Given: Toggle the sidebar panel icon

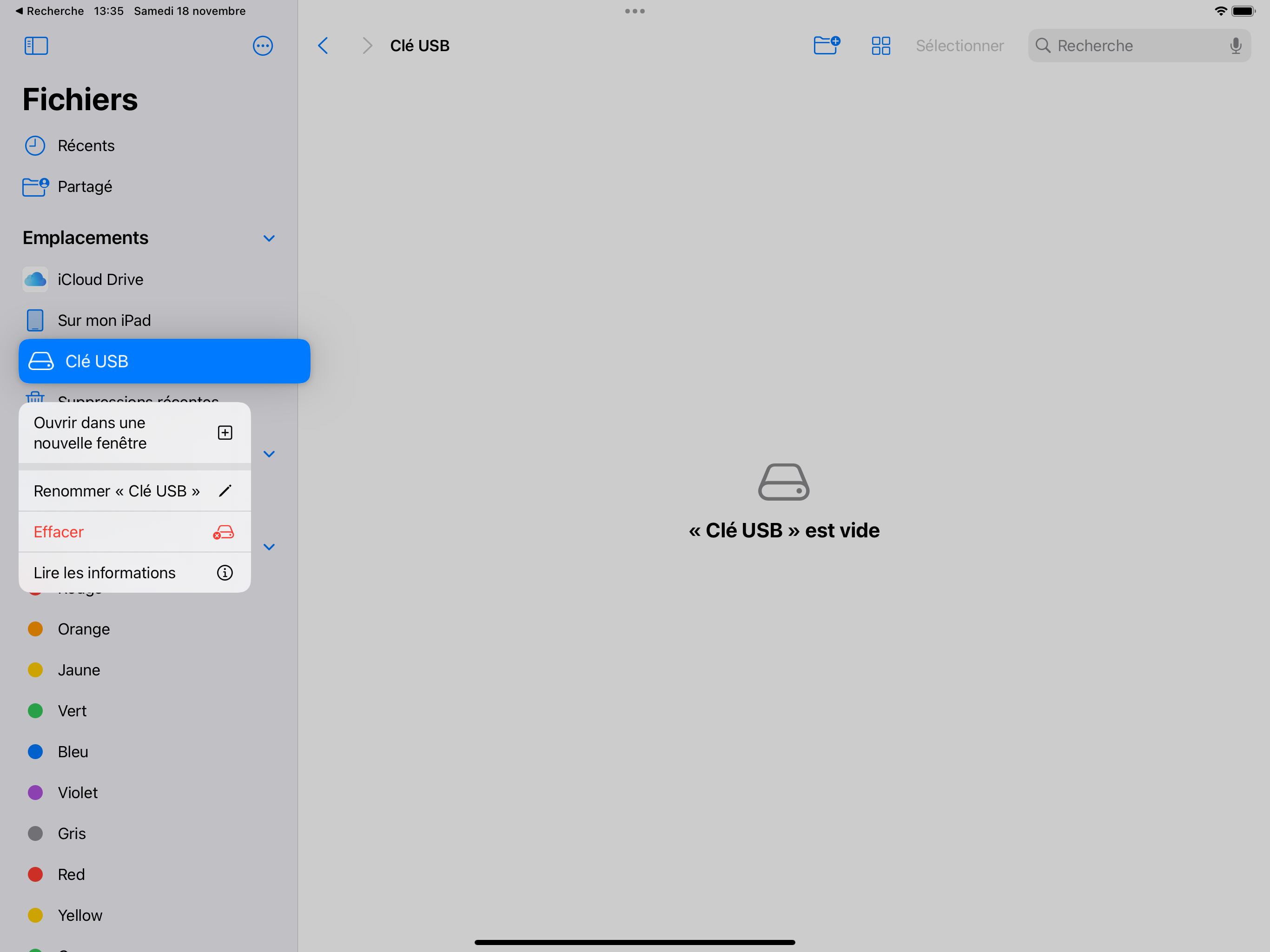Looking at the screenshot, I should (x=36, y=46).
